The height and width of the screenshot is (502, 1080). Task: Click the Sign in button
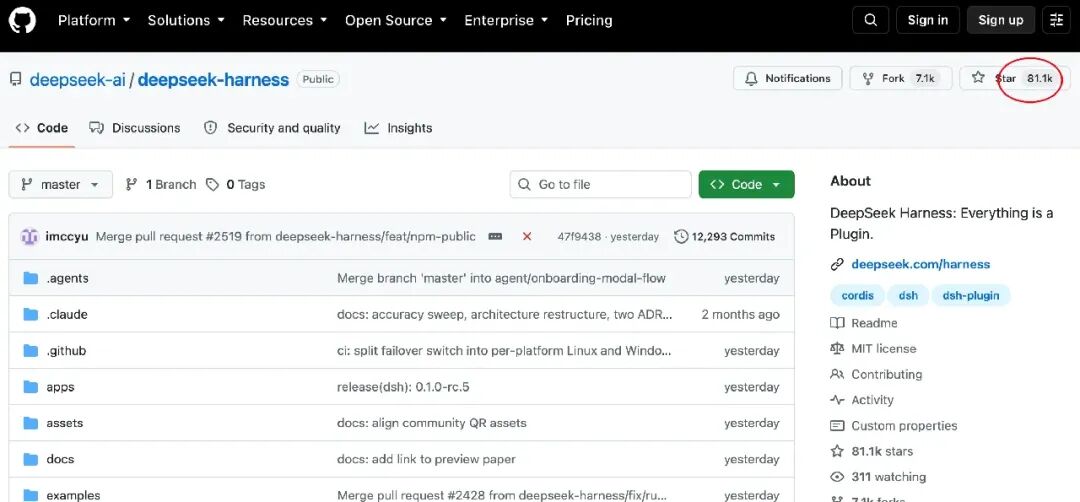[x=928, y=20]
